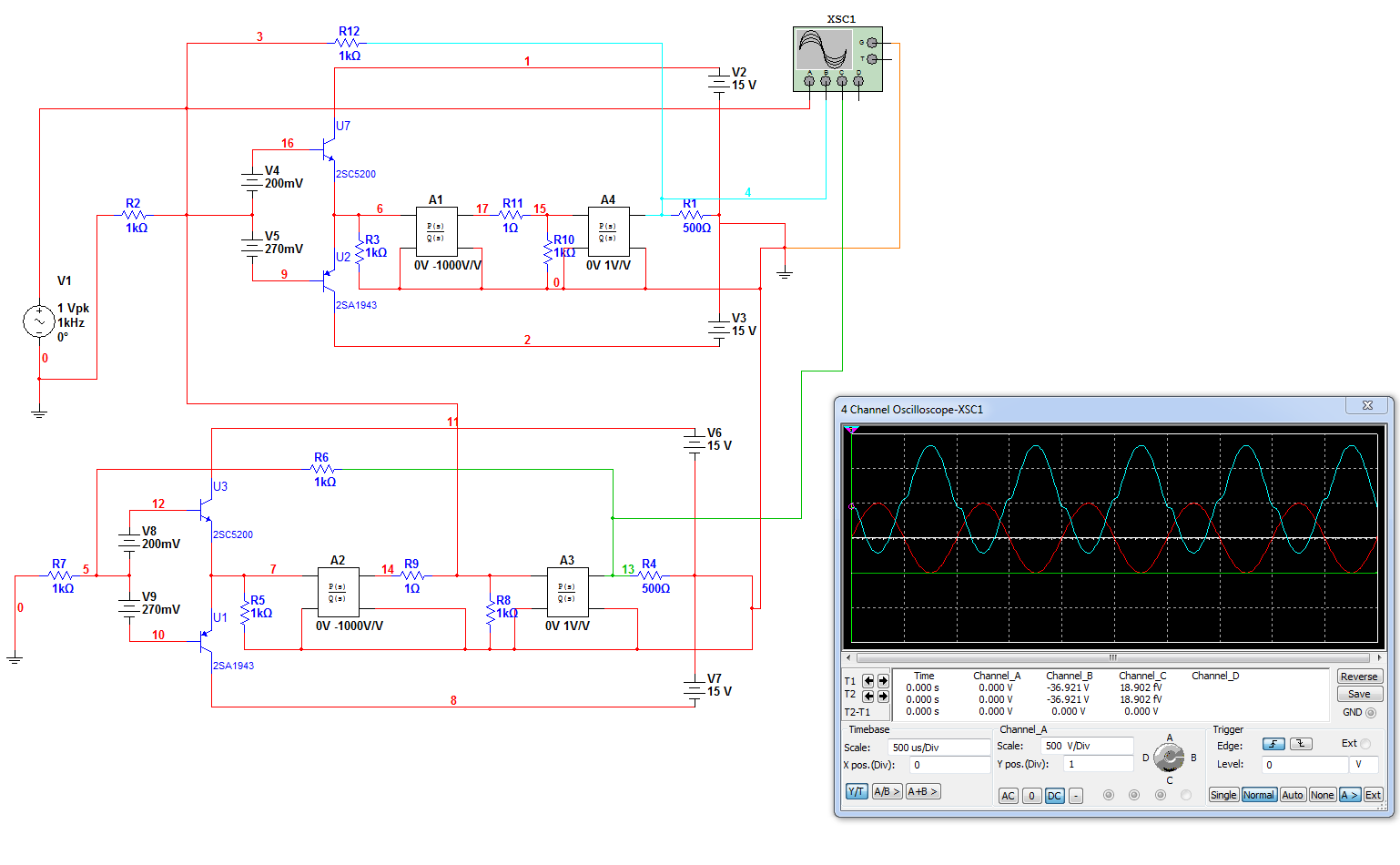Select the A4 transfer function block
The height and width of the screenshot is (865, 1400).
pos(608,232)
